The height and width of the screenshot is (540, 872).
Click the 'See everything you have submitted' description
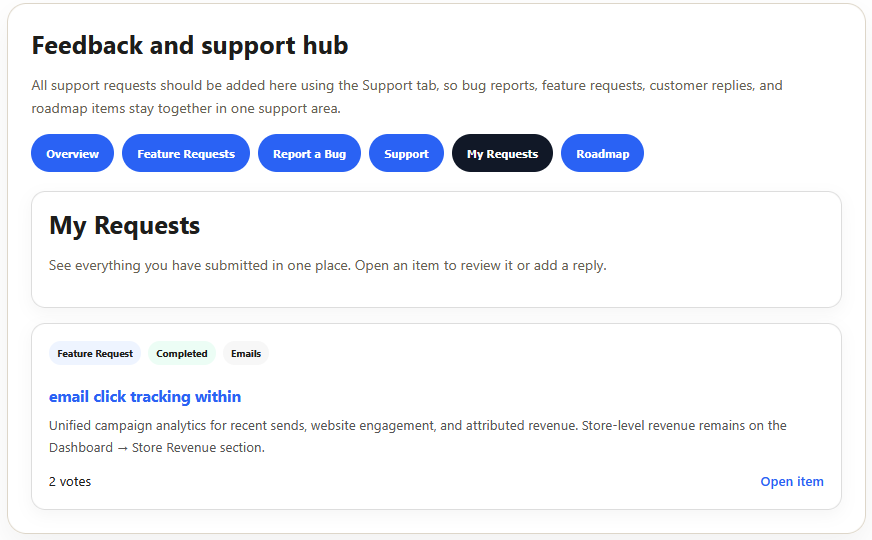(x=328, y=266)
